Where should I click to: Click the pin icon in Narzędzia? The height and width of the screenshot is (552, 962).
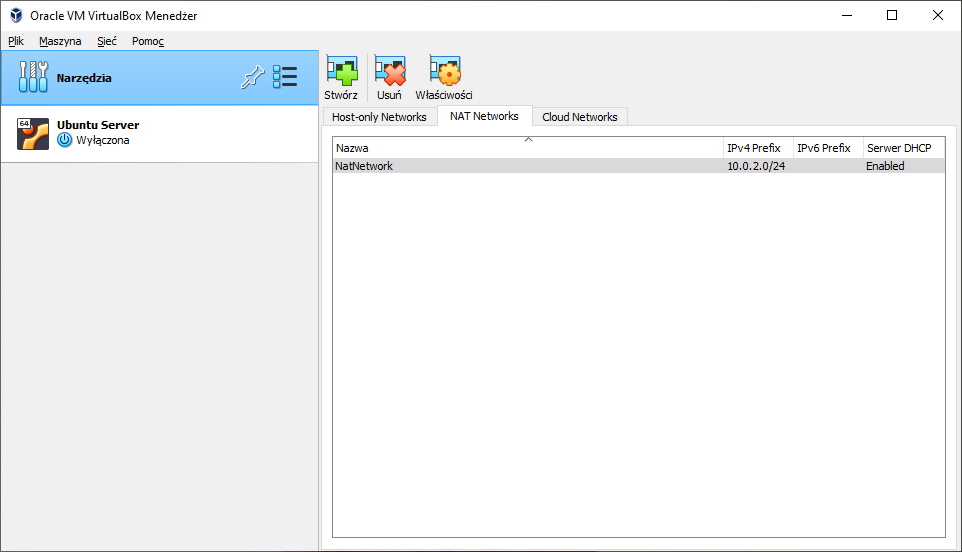[x=253, y=78]
